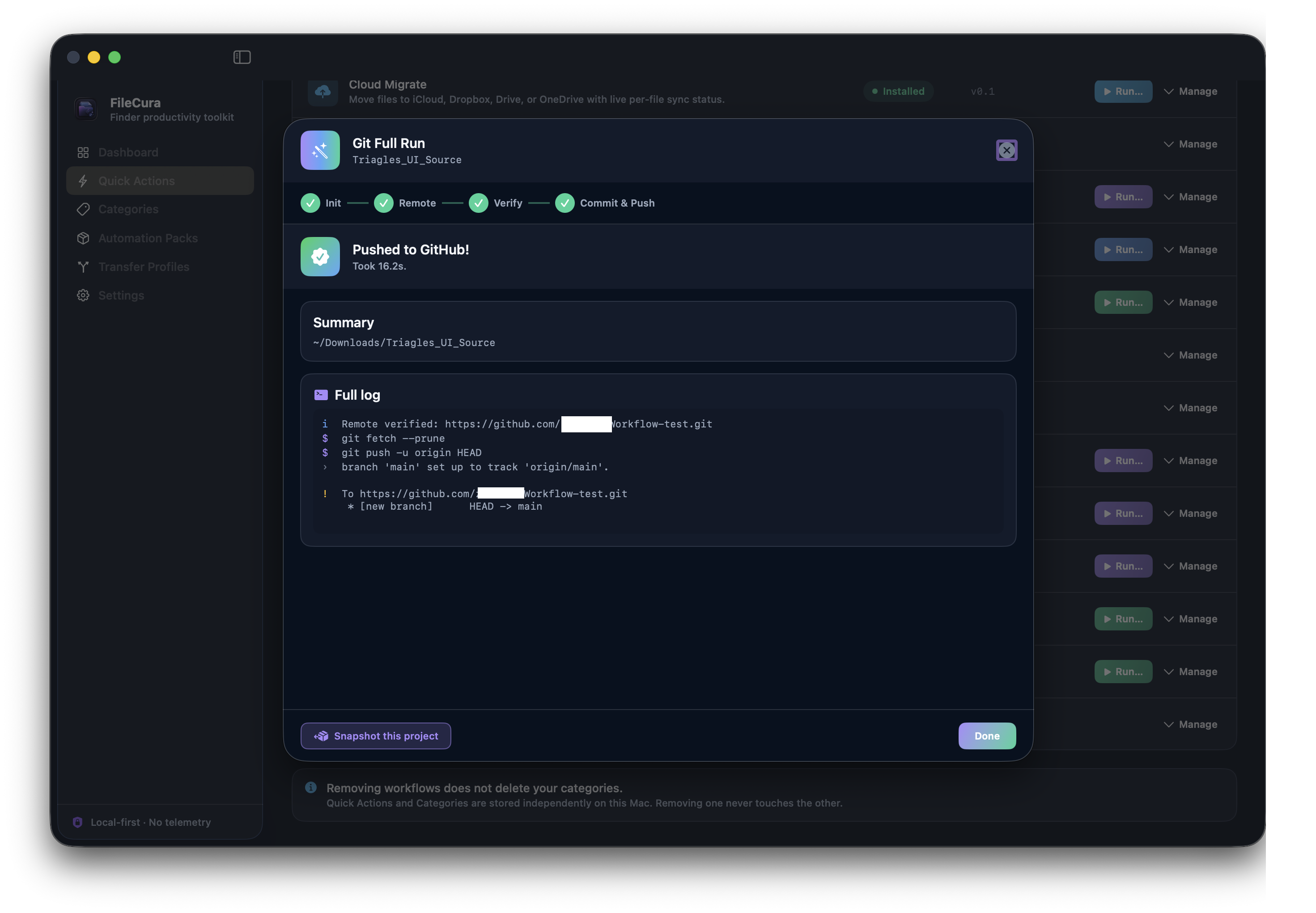Image resolution: width=1316 pixels, height=913 pixels.
Task: Click the Cloud Migrate cloud icon
Action: point(323,92)
